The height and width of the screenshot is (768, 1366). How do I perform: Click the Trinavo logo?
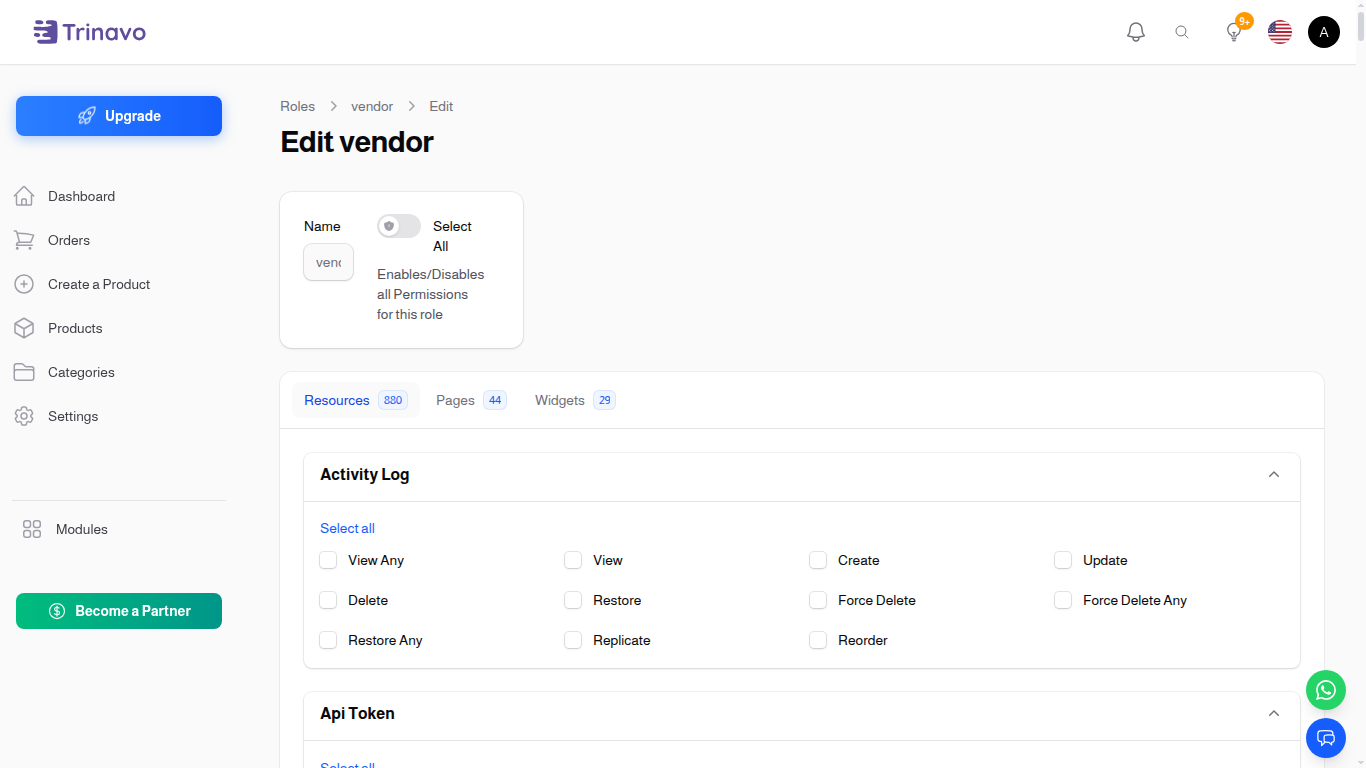pyautogui.click(x=90, y=32)
